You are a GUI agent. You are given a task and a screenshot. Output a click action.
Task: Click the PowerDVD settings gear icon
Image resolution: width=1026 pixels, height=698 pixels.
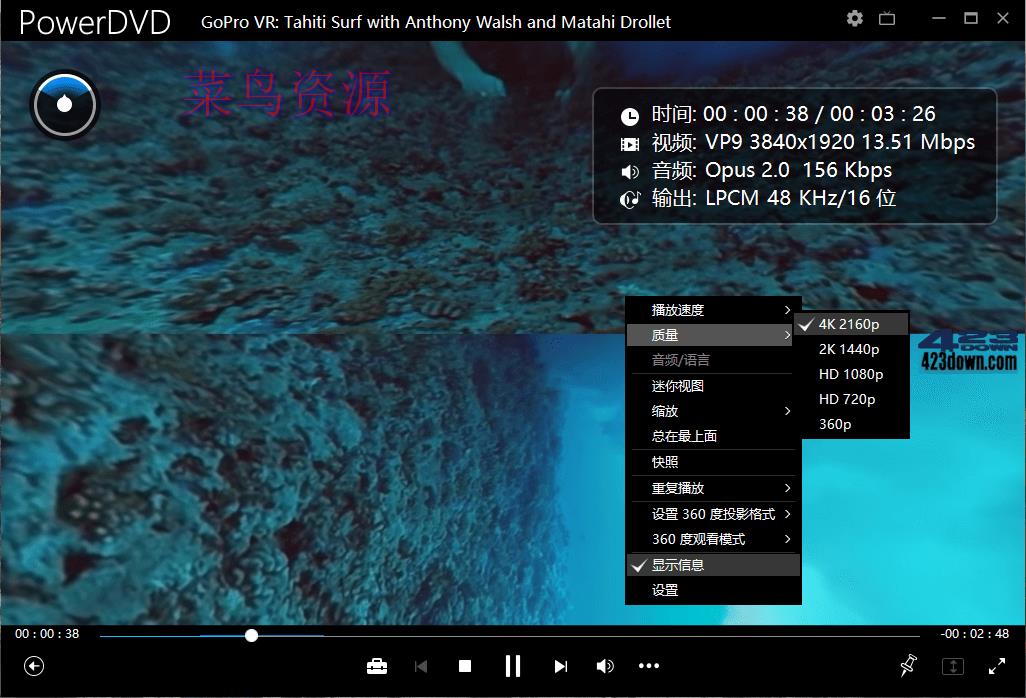855,18
